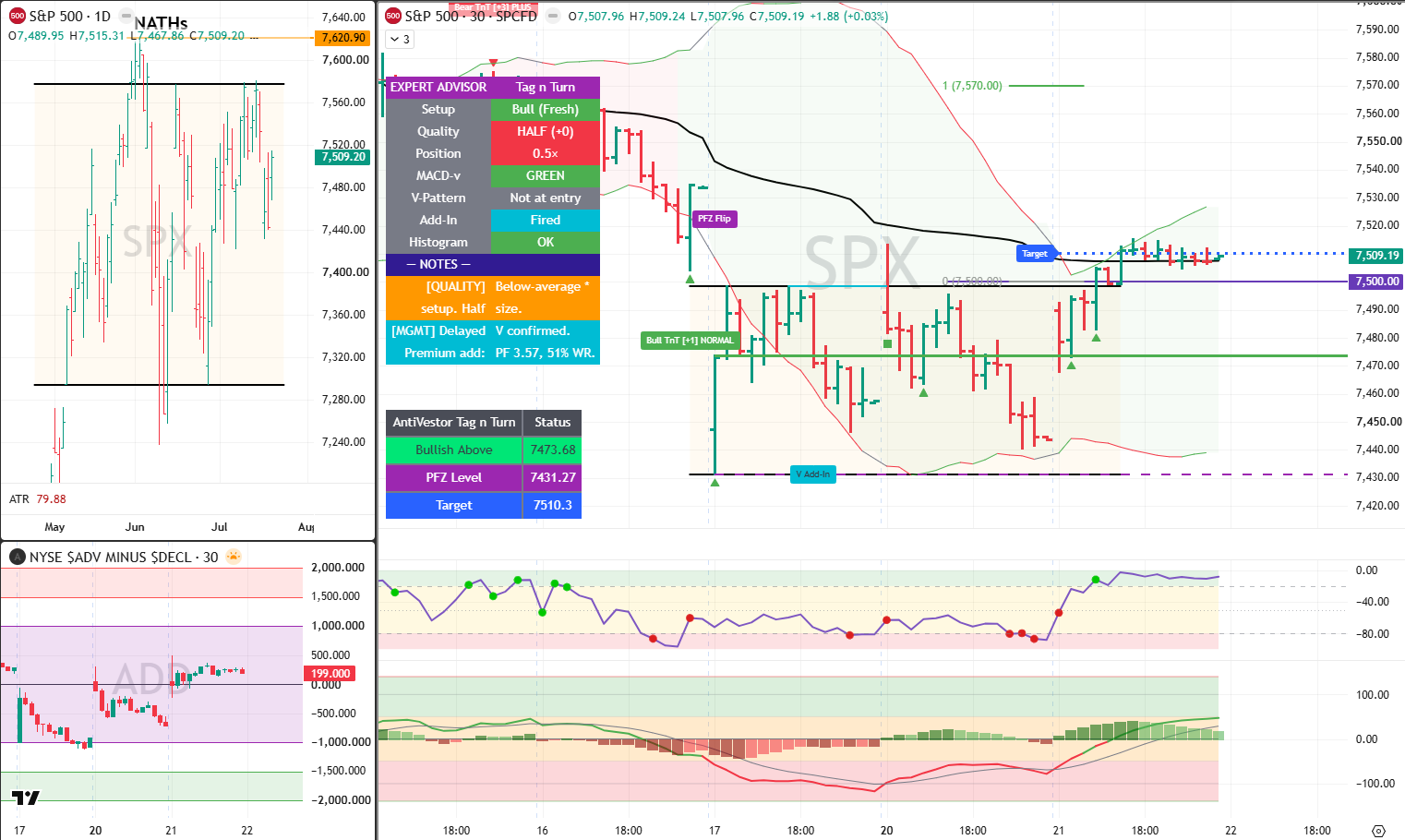Image resolution: width=1405 pixels, height=840 pixels.
Task: Click the 7,550.00 label on price axis
Action: pyautogui.click(x=1378, y=141)
